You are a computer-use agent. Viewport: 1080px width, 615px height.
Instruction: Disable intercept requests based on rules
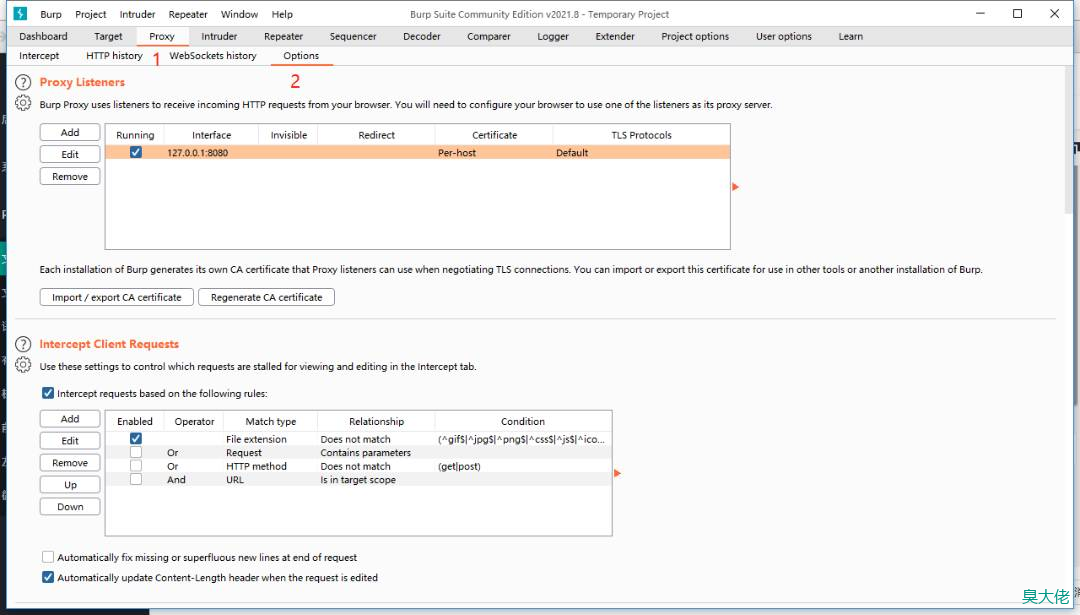pyautogui.click(x=48, y=393)
